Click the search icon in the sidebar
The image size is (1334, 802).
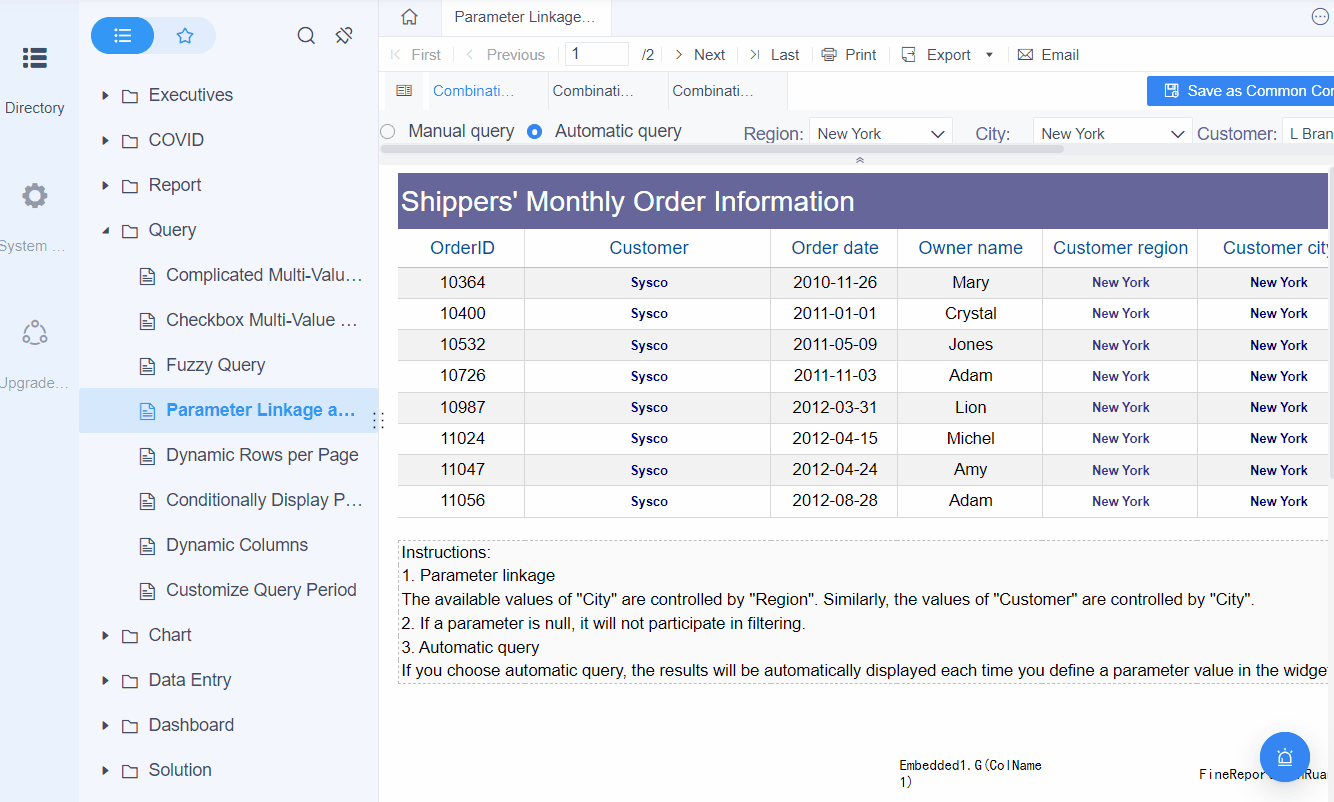tap(306, 34)
